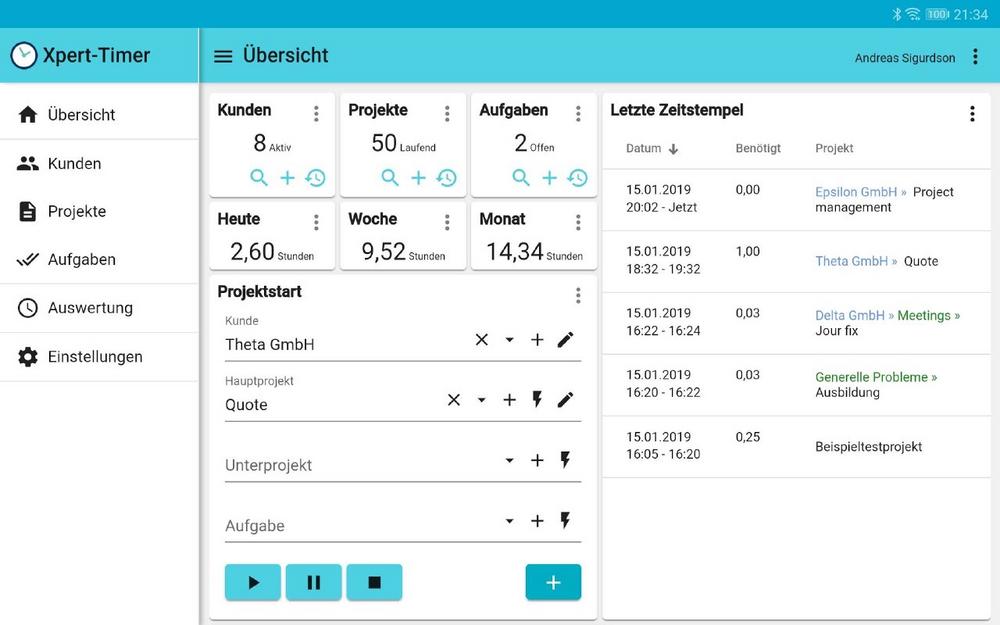Click the teal plus button below the timer controls

(x=553, y=581)
